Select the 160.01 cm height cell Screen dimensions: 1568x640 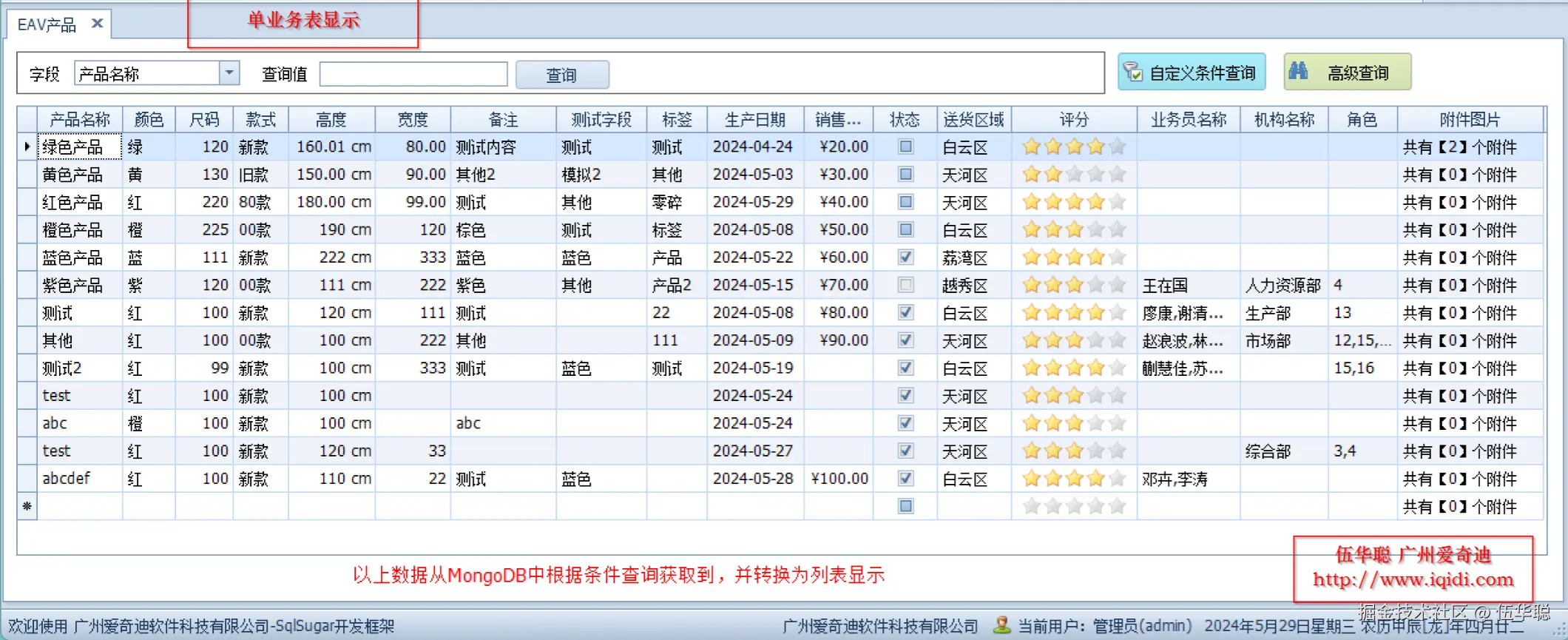[x=331, y=146]
